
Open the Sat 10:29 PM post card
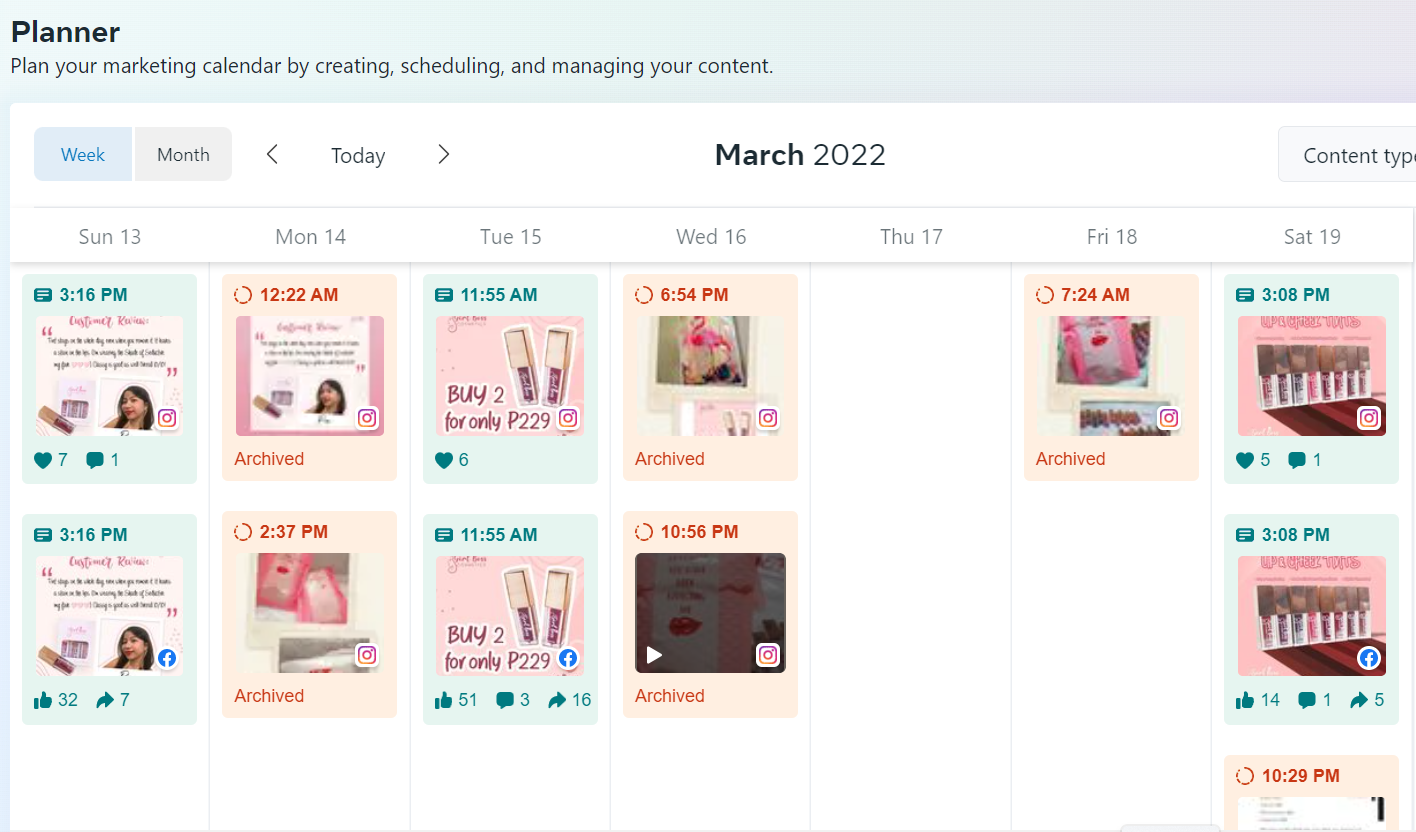tap(1310, 793)
